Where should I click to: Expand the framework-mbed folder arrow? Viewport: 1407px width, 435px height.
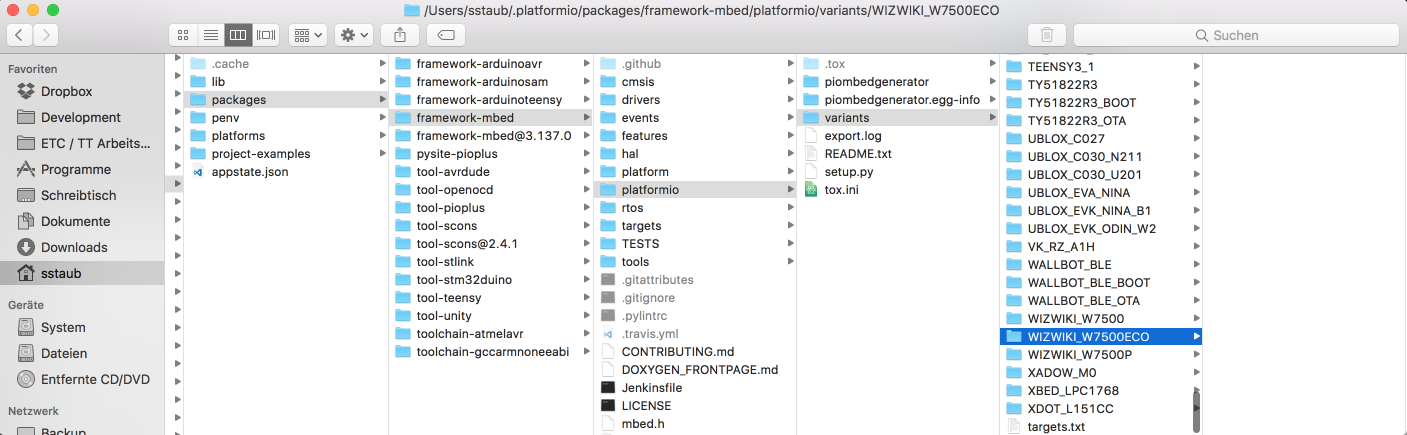[x=587, y=118]
